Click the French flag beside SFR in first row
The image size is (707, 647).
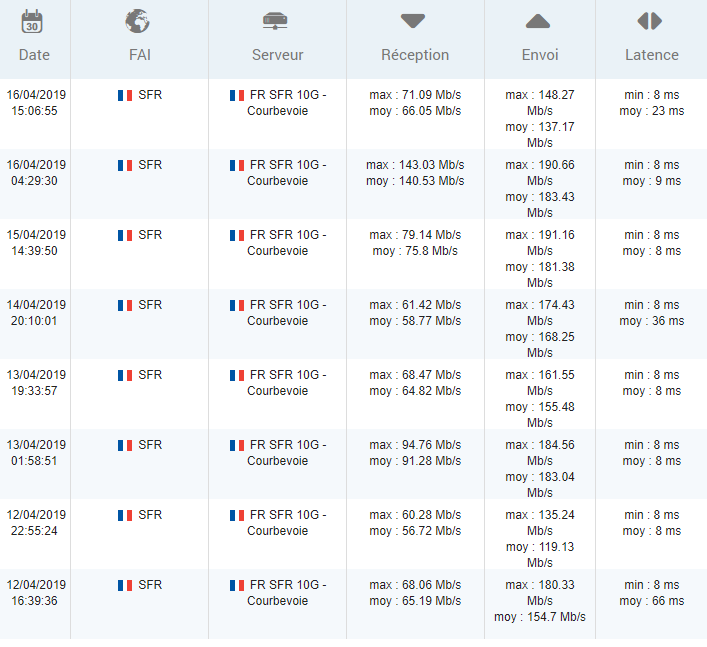125,95
